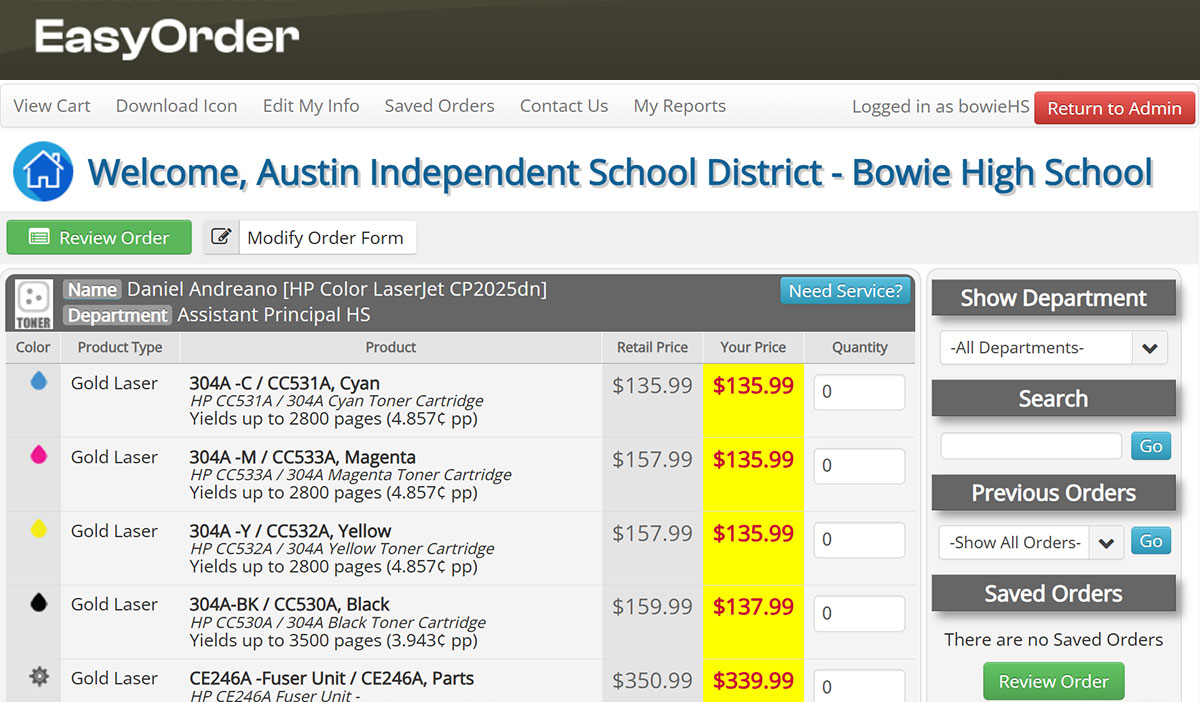Image resolution: width=1200 pixels, height=702 pixels.
Task: Click the Saved Orders sidebar heading
Action: click(1053, 593)
